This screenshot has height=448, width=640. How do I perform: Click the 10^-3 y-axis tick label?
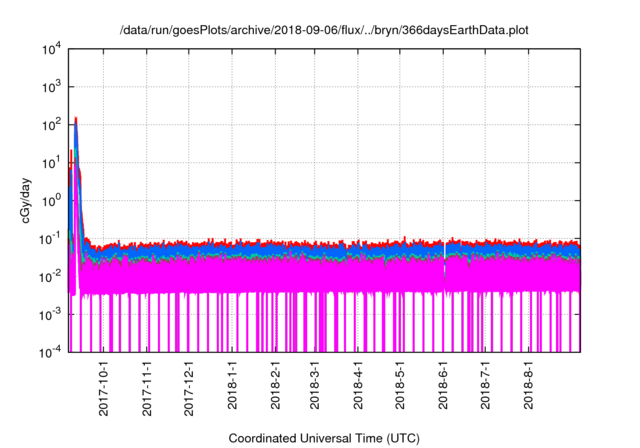(x=50, y=315)
